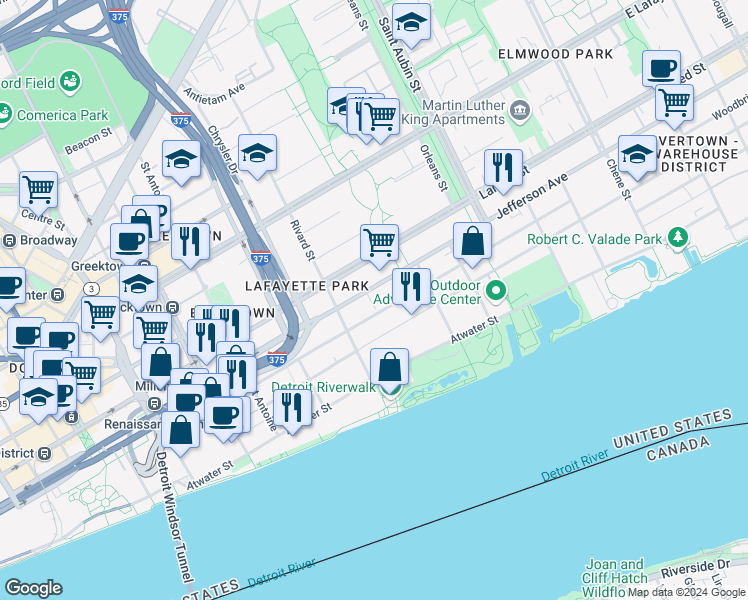Click the Robert C. Valade Park tree icon
748x600 pixels.
[680, 237]
